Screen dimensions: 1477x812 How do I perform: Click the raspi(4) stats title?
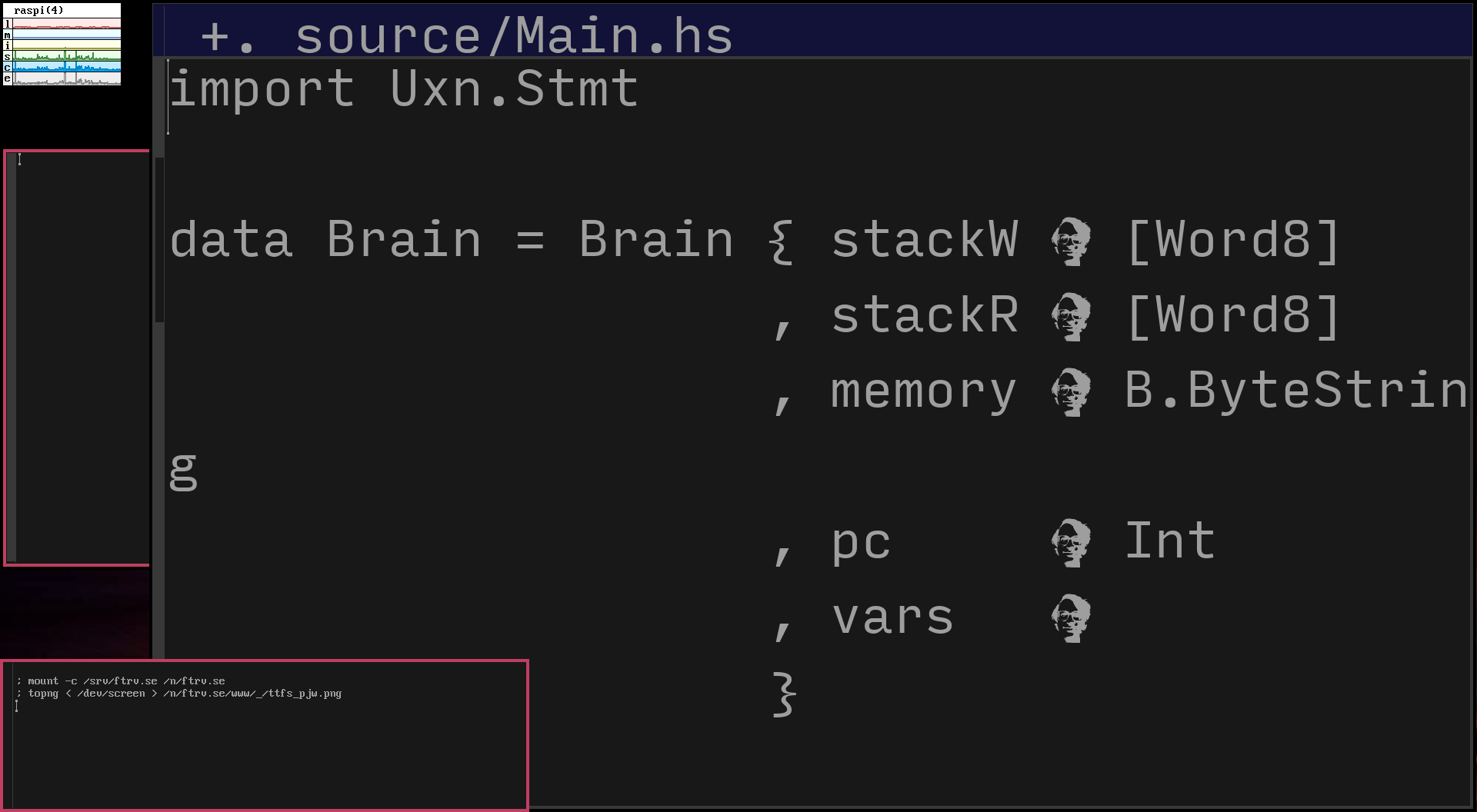(x=39, y=11)
